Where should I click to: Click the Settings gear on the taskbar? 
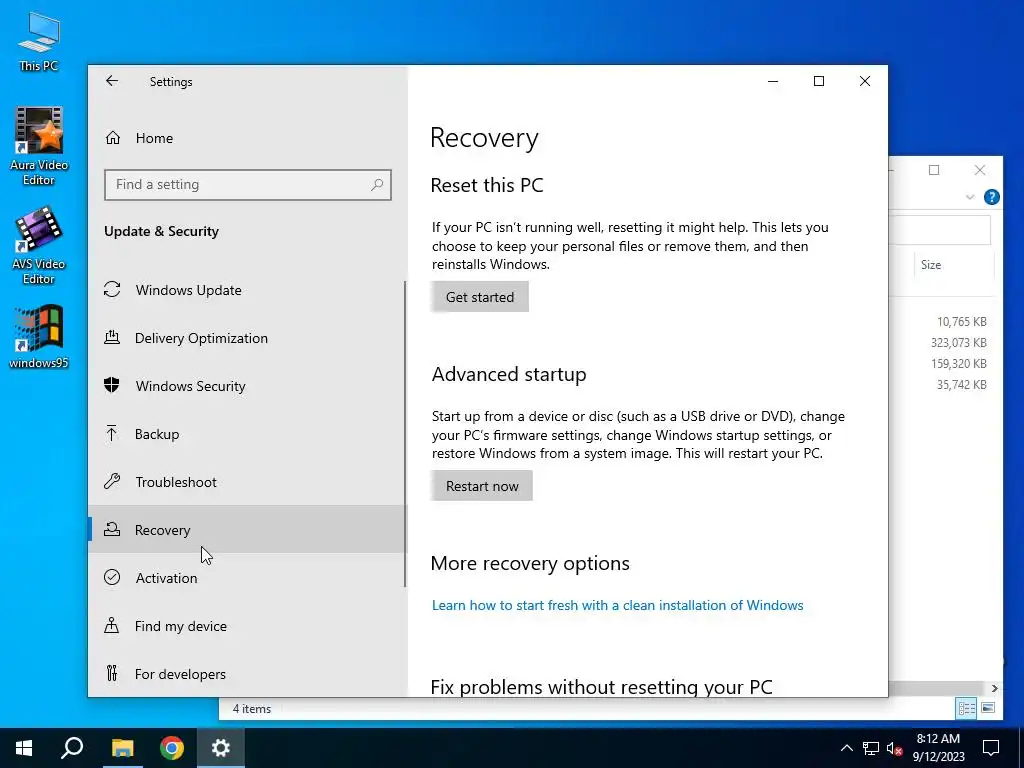(x=221, y=748)
